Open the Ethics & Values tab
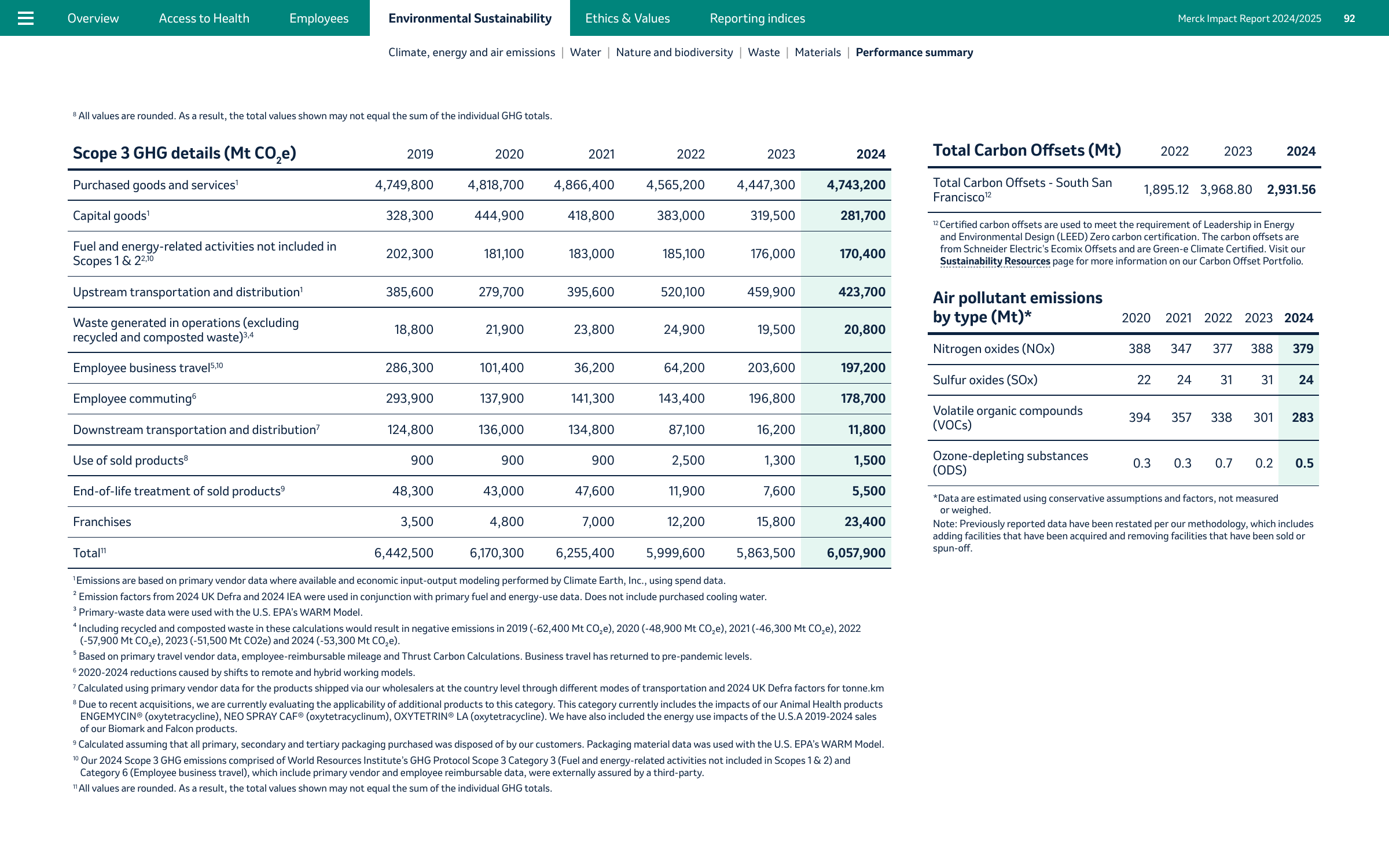1389x868 pixels. click(627, 18)
